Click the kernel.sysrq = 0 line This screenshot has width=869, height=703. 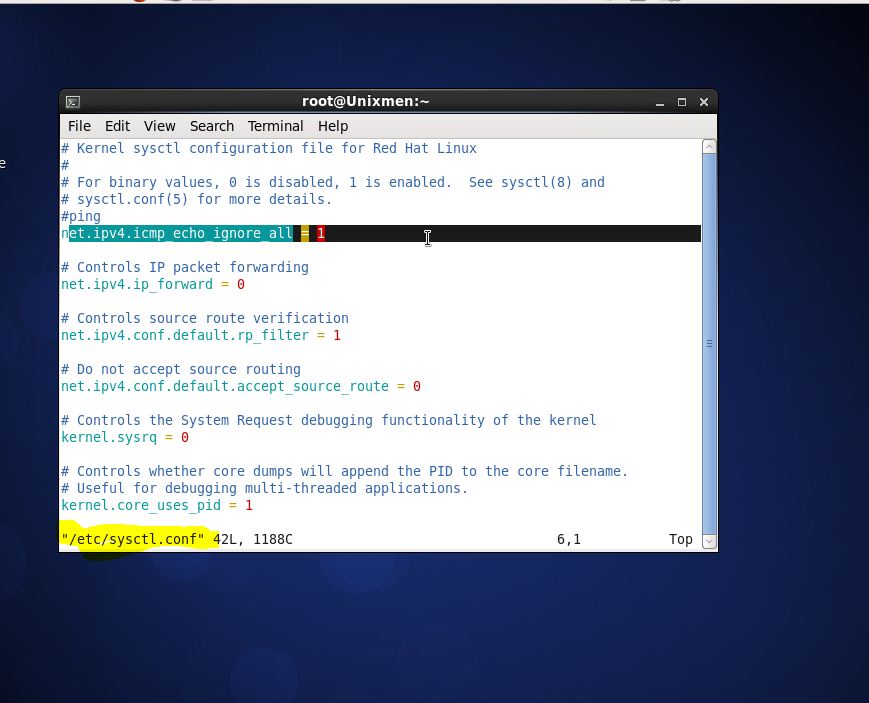coord(125,437)
